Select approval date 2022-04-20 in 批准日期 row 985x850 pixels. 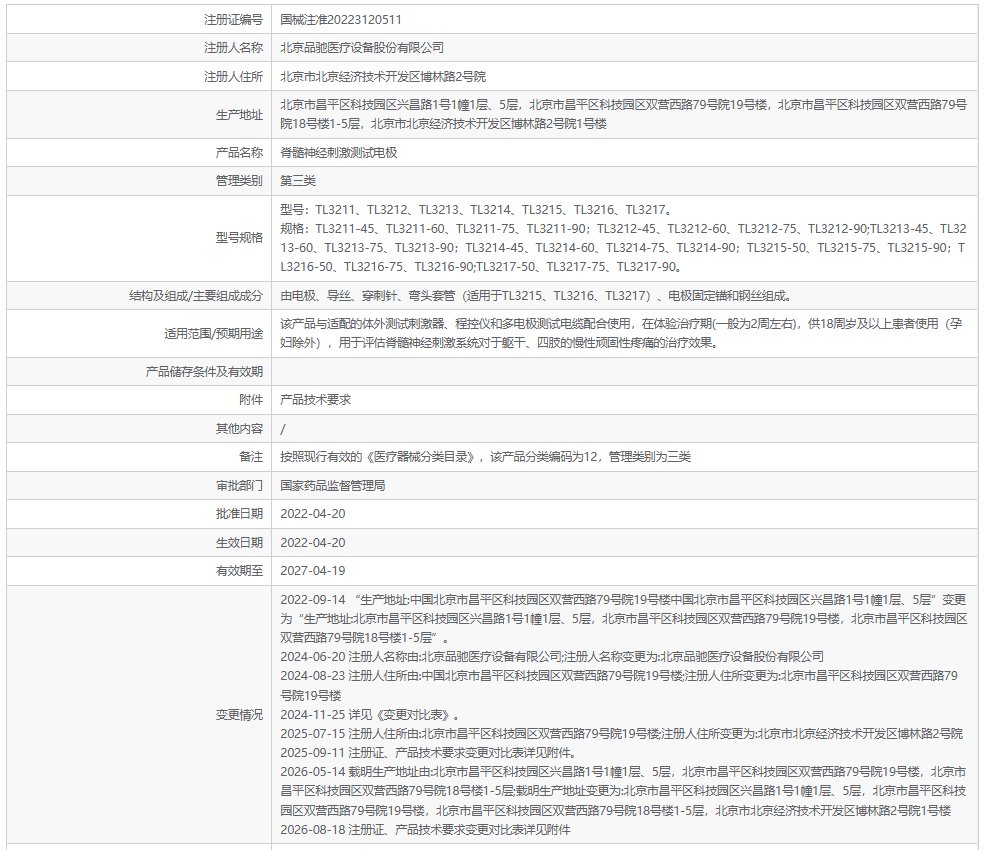[313, 514]
